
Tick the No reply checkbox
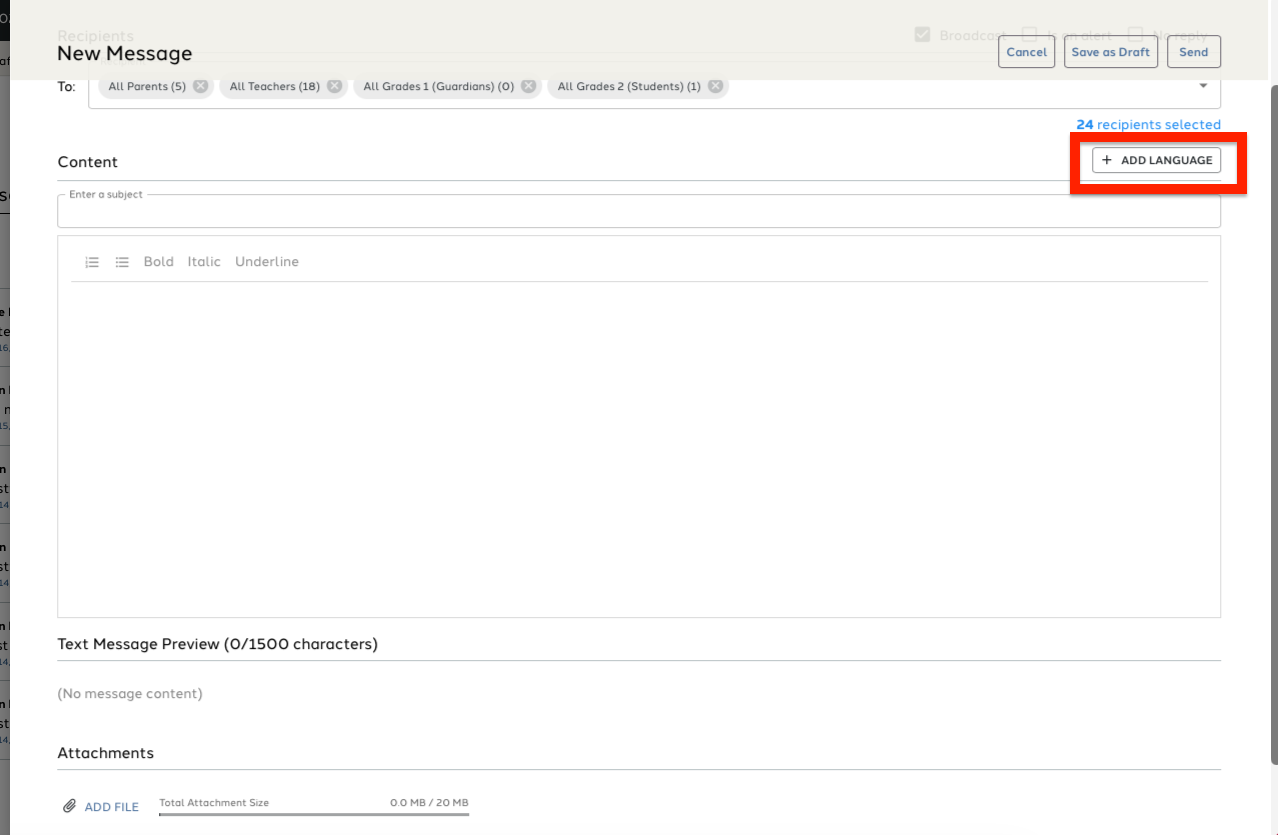pos(1135,35)
